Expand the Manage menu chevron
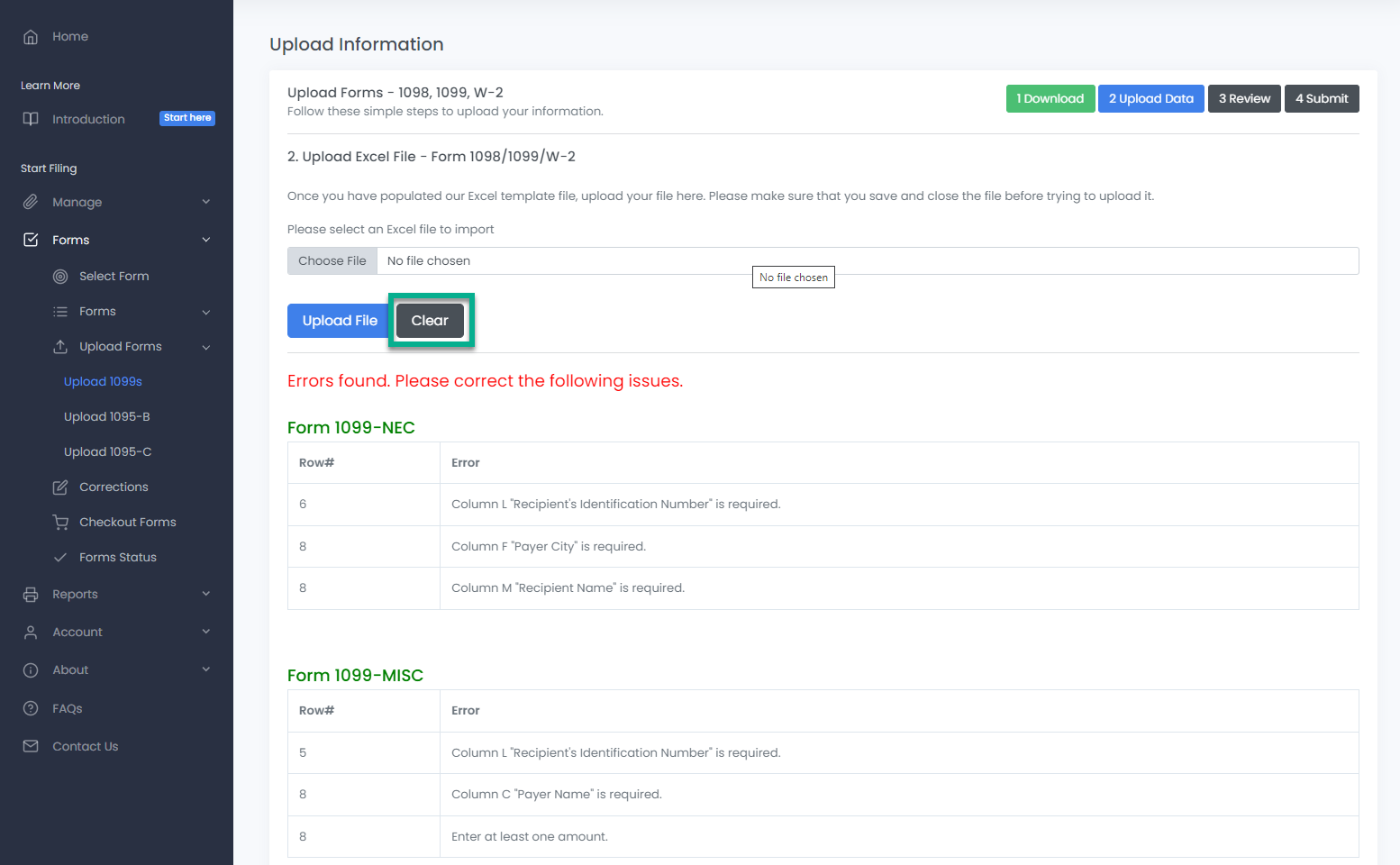The width and height of the screenshot is (1400, 865). [x=206, y=202]
